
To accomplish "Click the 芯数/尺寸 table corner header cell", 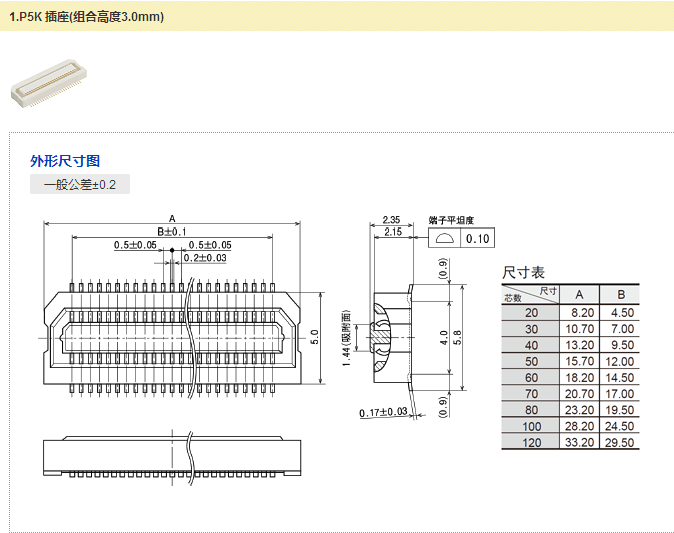I will click(x=530, y=294).
